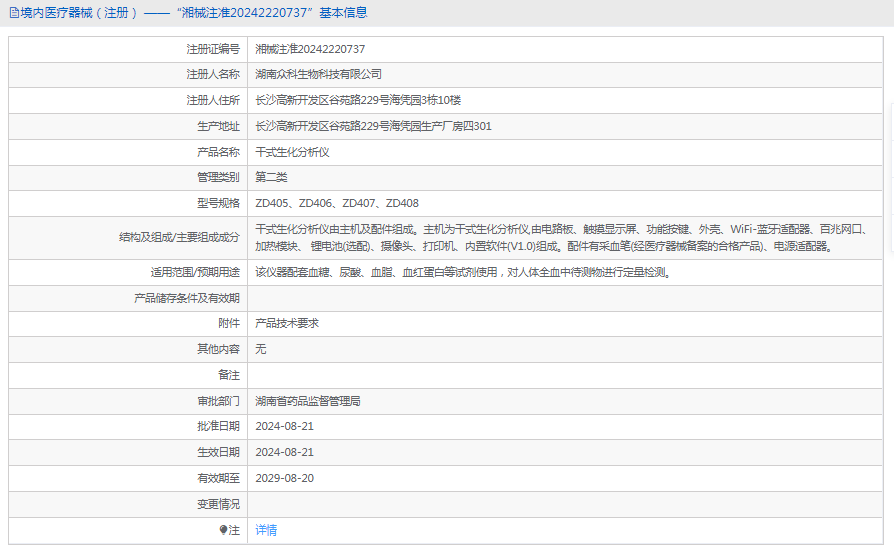Click the lightbulb icon next to 注
894x550 pixels.
click(x=224, y=530)
